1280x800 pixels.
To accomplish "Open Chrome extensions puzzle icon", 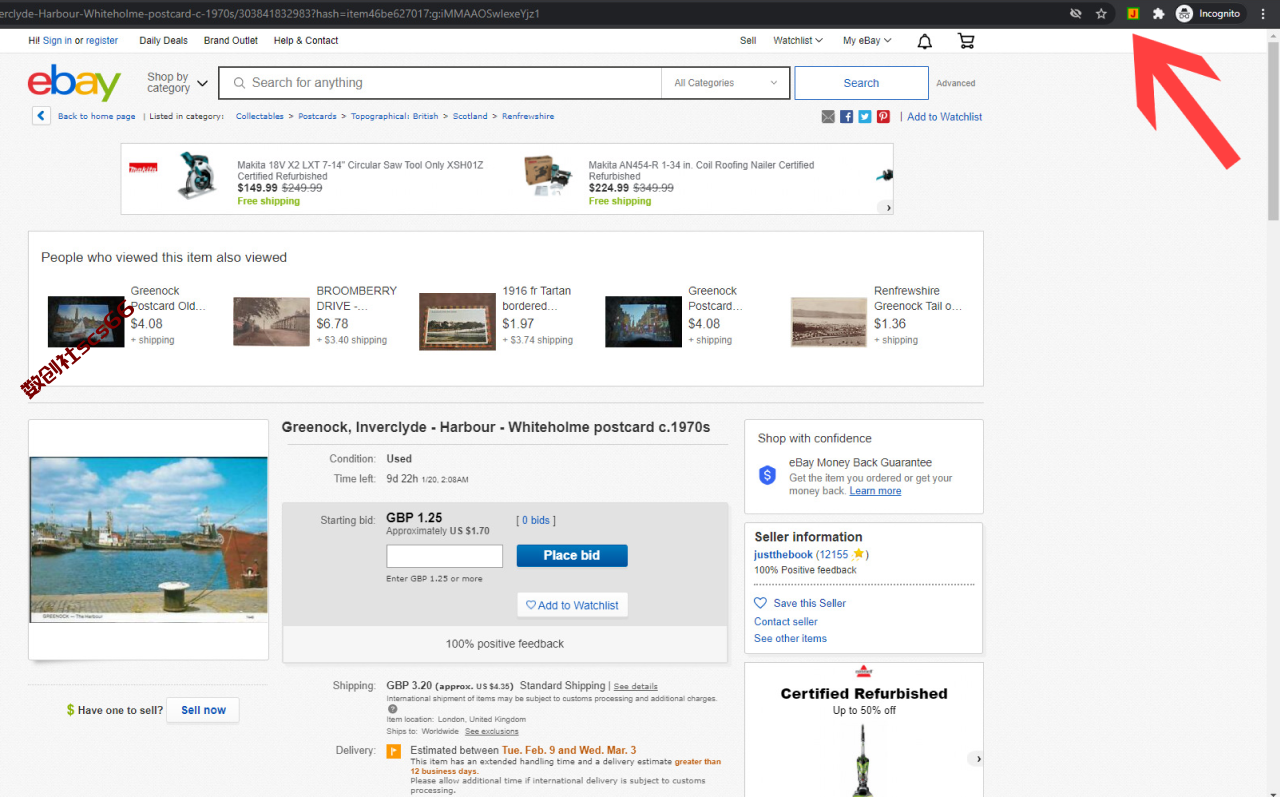I will tap(1158, 14).
